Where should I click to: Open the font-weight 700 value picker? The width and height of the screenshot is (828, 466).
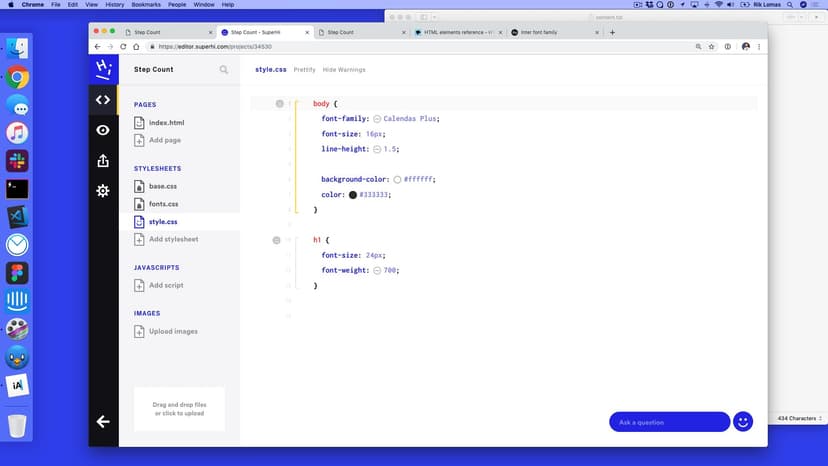tap(377, 270)
